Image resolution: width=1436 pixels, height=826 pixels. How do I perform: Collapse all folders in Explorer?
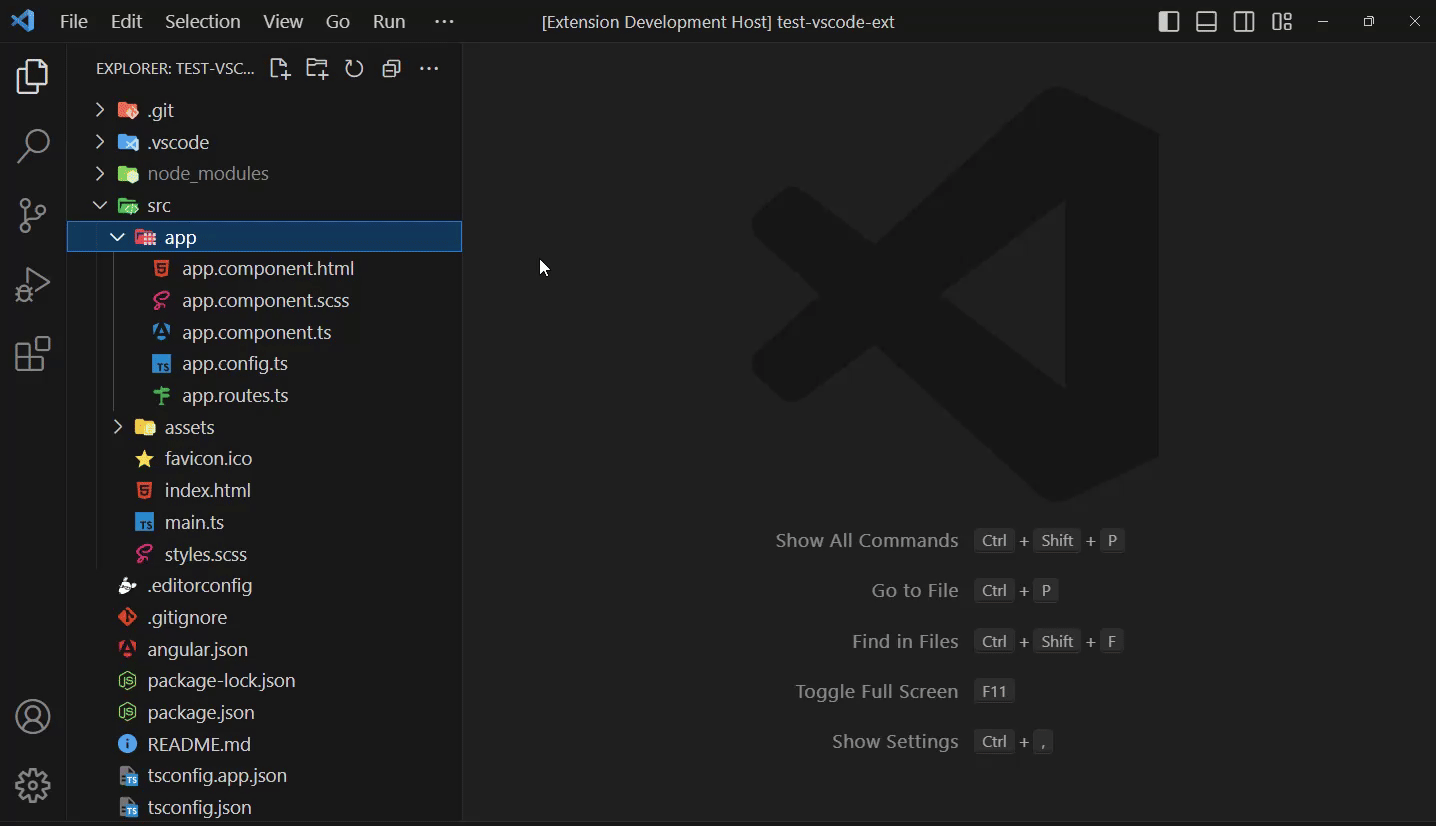pos(391,68)
